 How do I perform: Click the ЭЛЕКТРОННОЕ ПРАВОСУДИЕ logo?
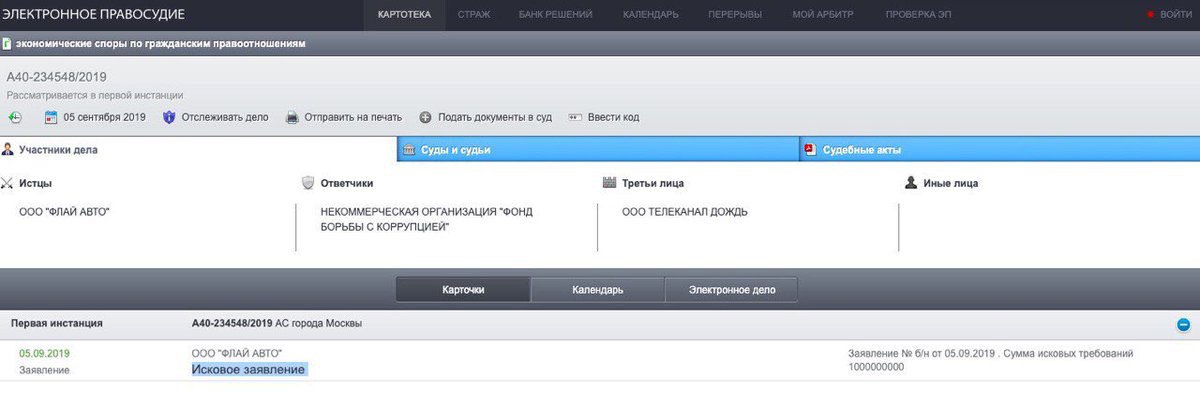[93, 14]
